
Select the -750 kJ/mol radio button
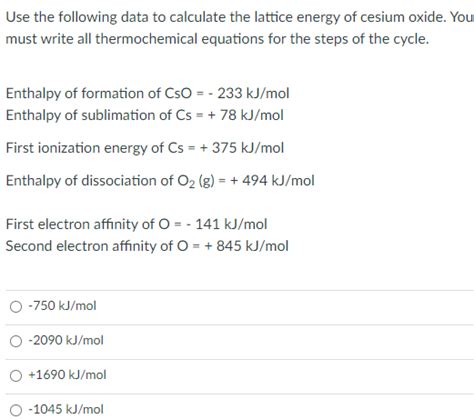point(16,307)
